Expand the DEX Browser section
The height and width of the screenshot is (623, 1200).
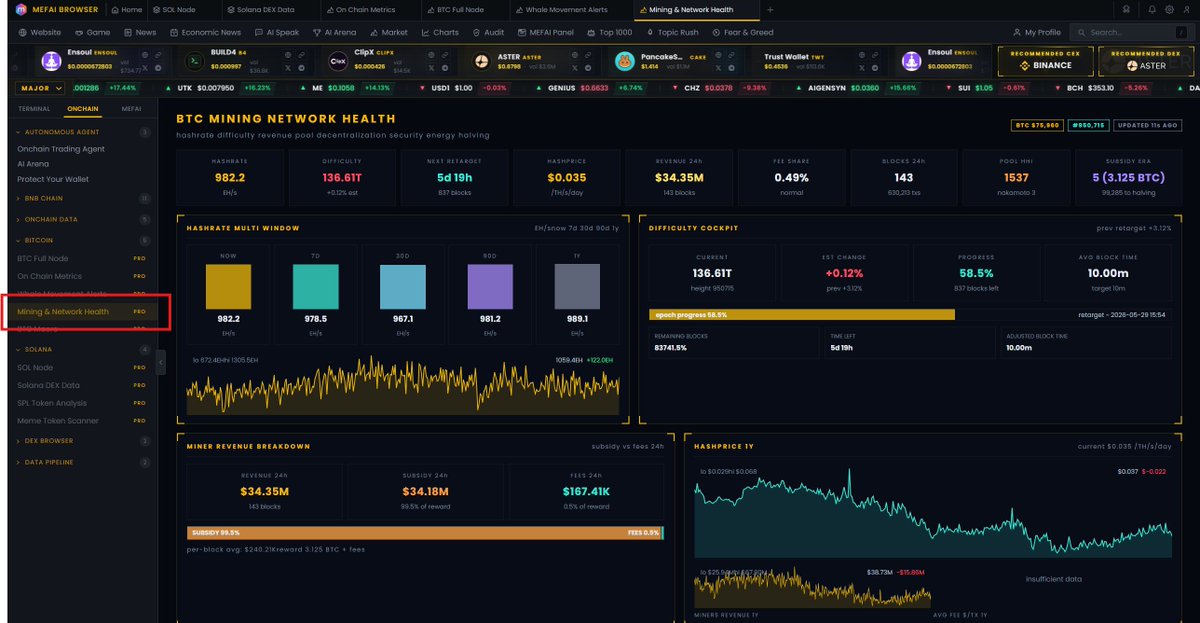click(82, 440)
